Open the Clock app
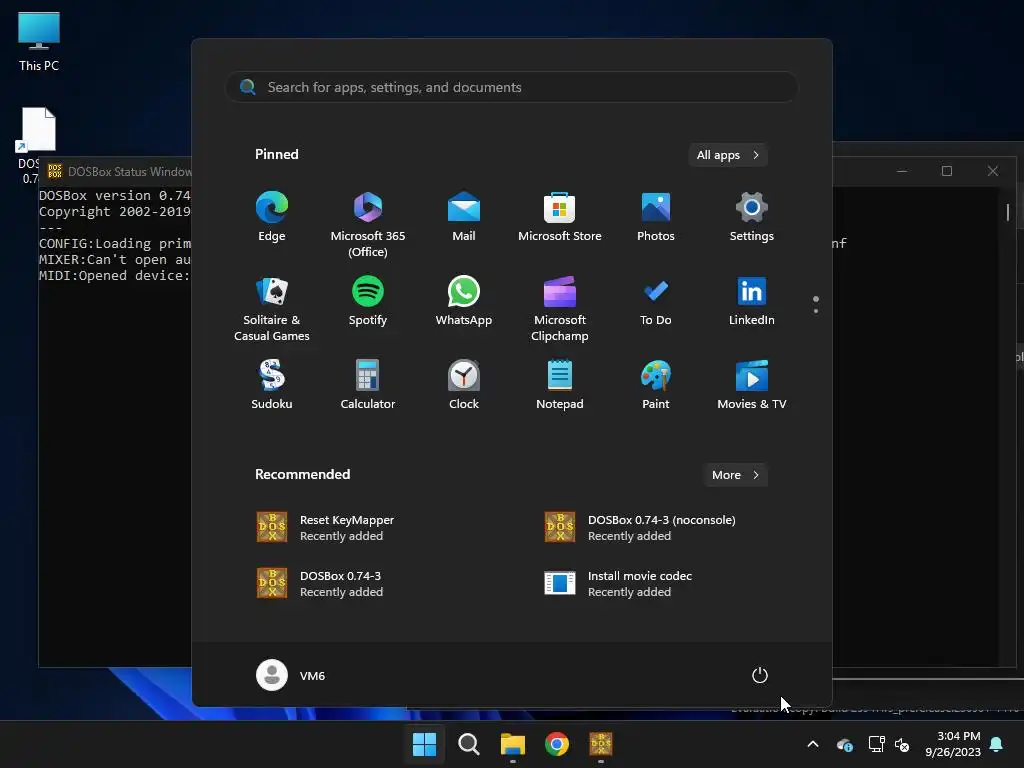This screenshot has width=1024, height=768. (464, 385)
